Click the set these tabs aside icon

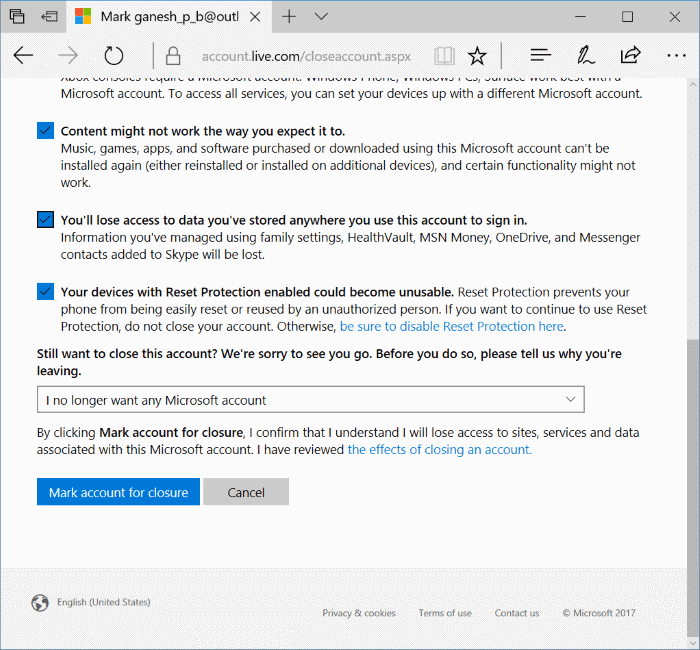point(49,17)
